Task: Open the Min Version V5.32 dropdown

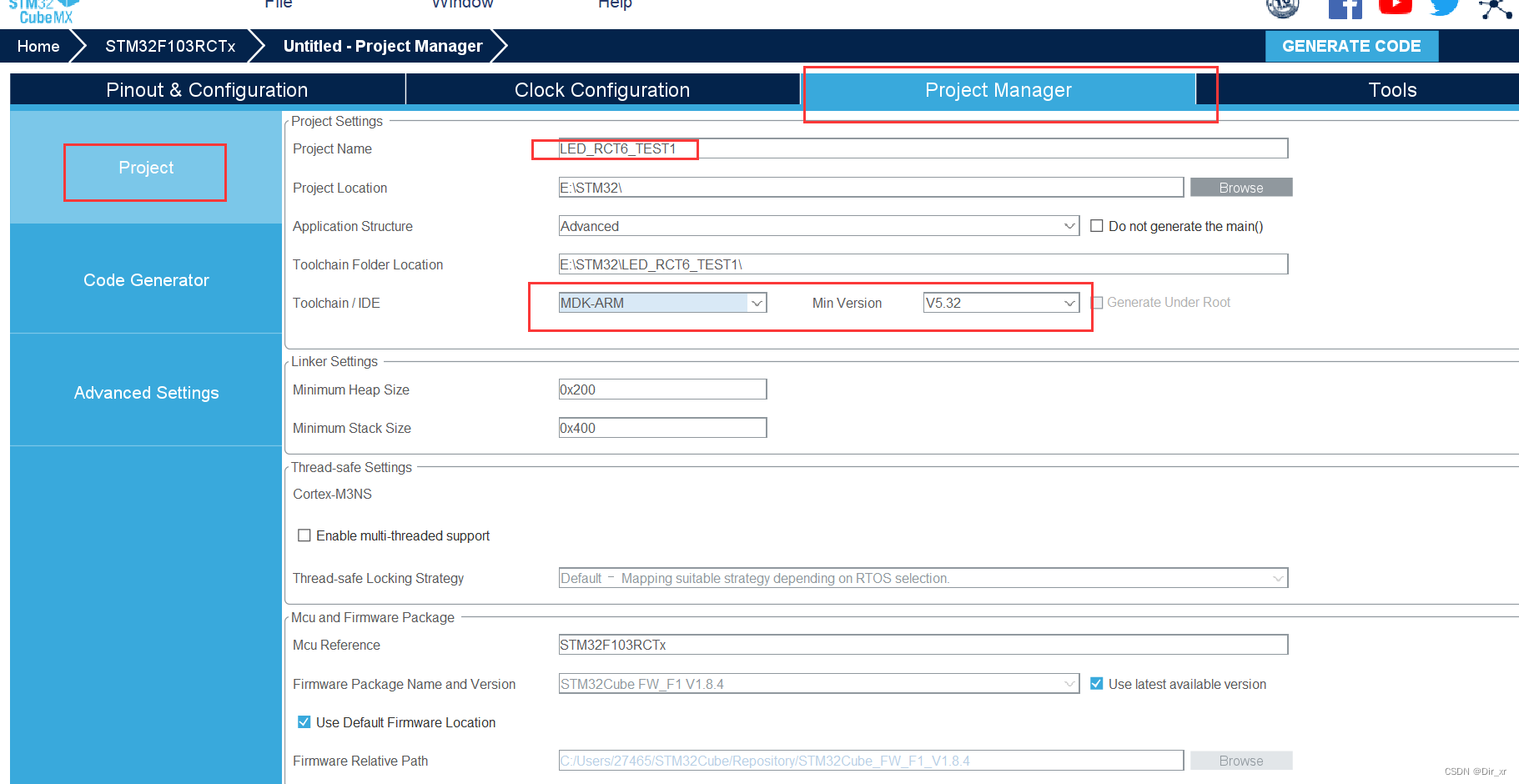Action: (x=1001, y=303)
